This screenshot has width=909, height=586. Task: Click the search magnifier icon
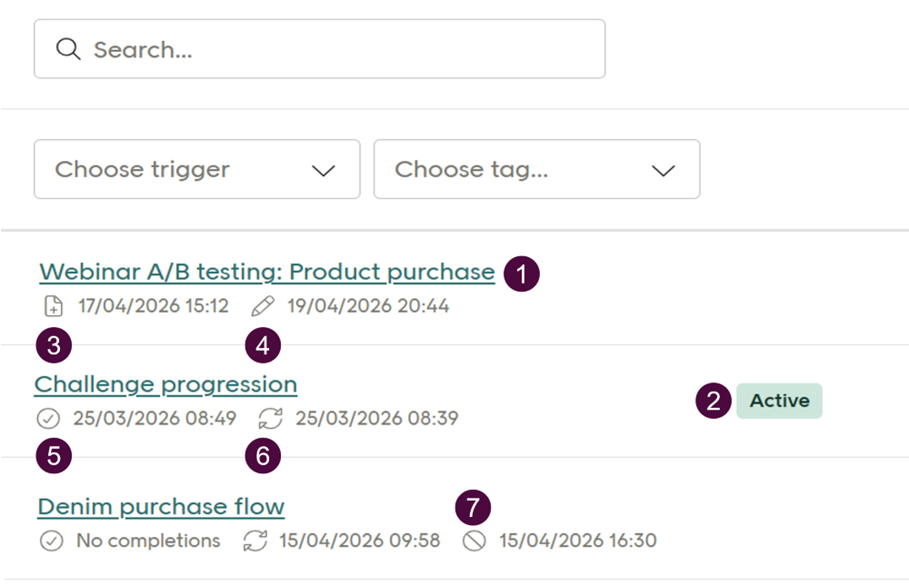point(68,49)
